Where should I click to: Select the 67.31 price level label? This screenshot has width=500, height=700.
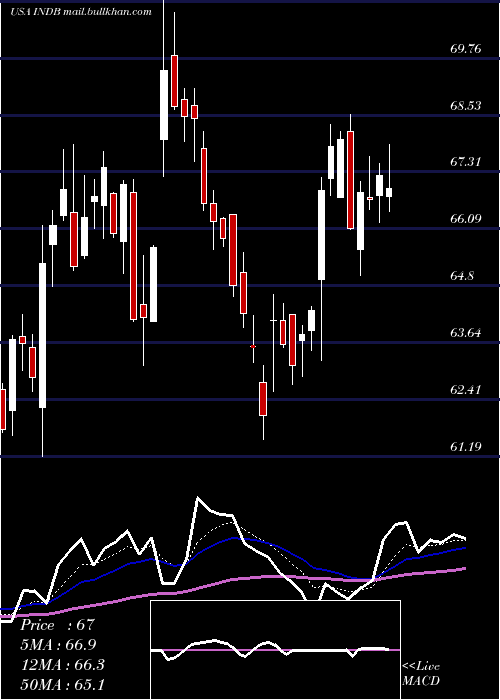pyautogui.click(x=466, y=162)
